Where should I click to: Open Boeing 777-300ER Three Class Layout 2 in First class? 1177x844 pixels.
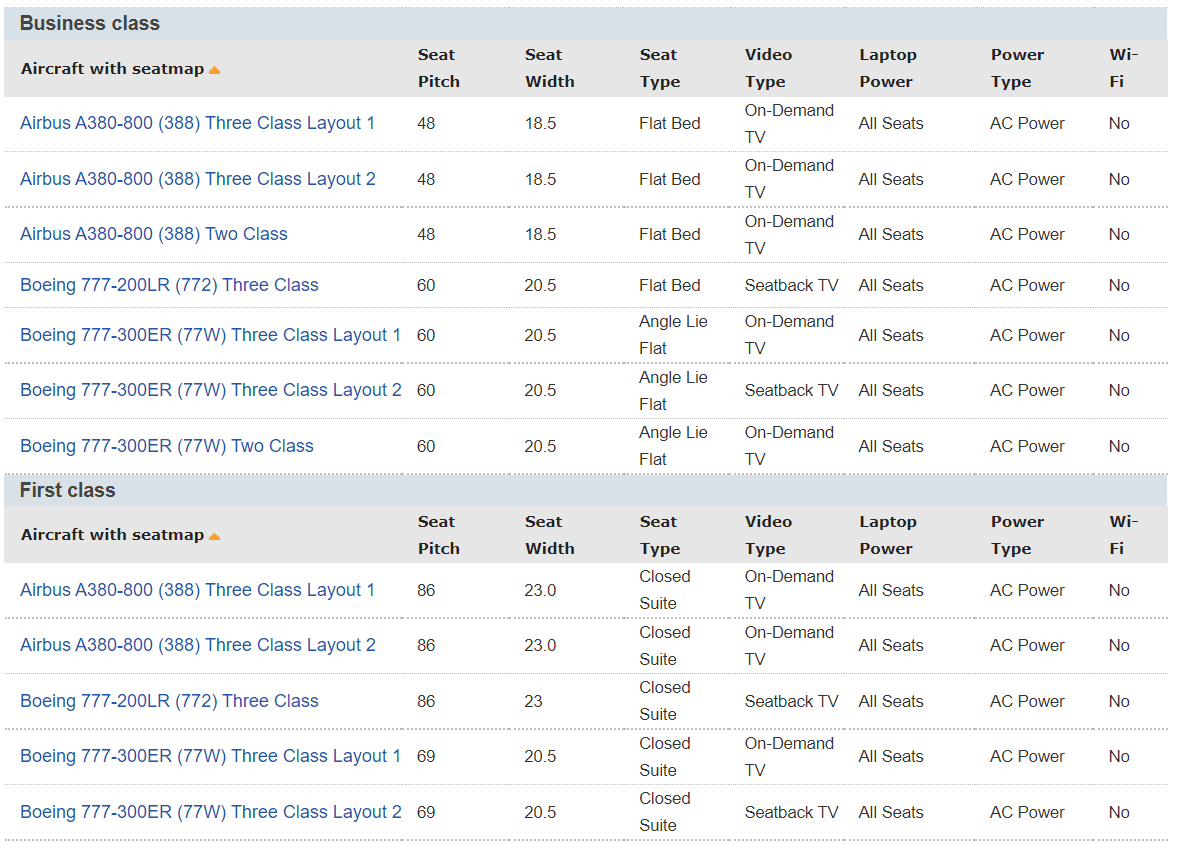(x=210, y=812)
